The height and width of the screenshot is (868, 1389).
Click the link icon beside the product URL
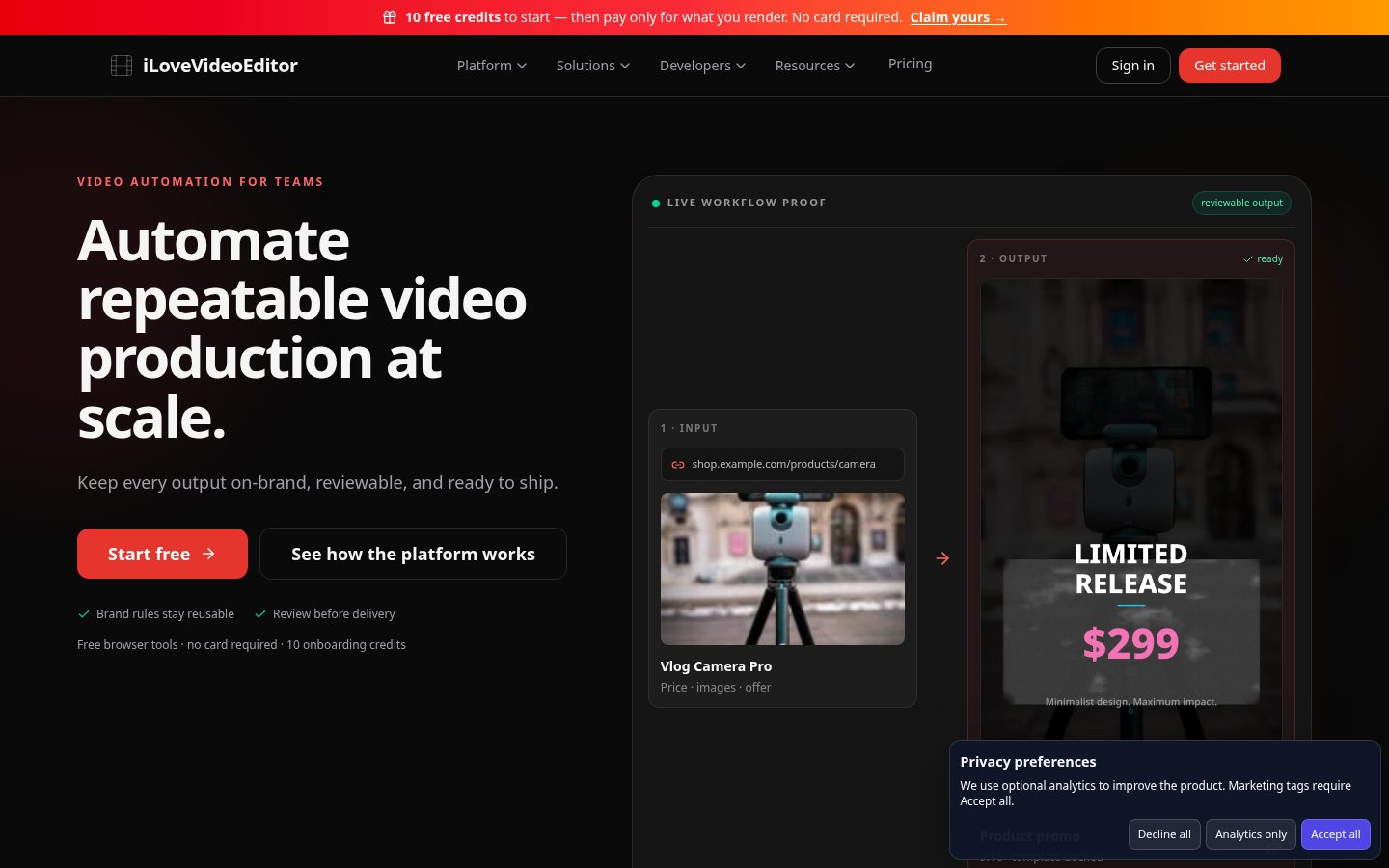click(678, 465)
